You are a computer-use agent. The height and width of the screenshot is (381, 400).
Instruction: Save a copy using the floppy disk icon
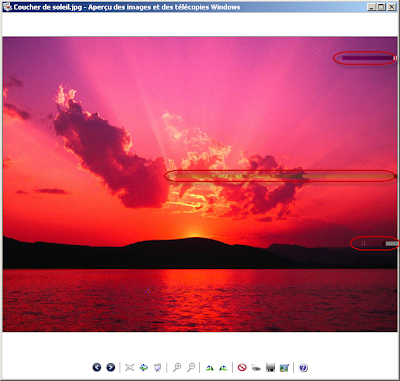pyautogui.click(x=270, y=368)
